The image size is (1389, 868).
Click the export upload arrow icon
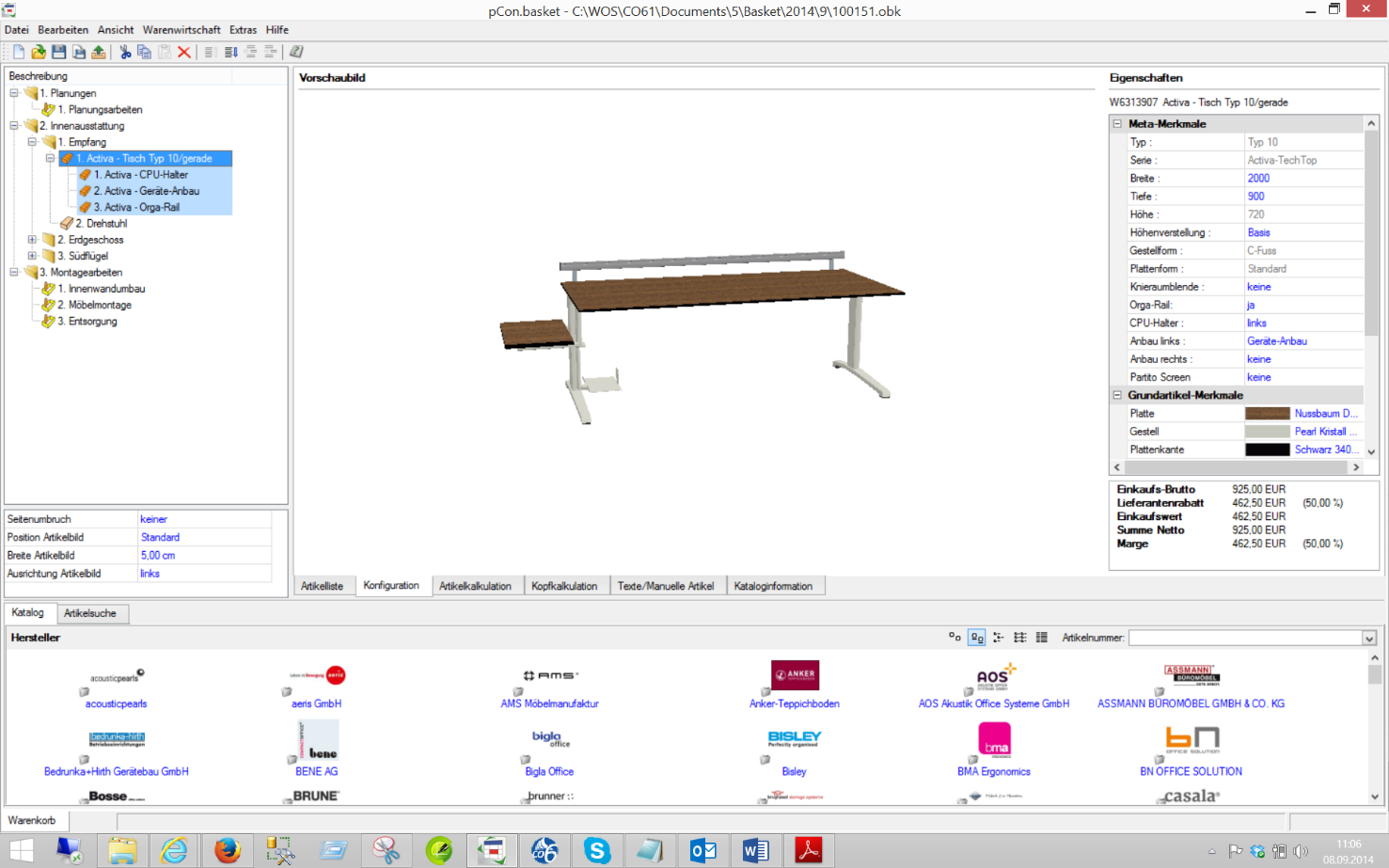[x=99, y=52]
